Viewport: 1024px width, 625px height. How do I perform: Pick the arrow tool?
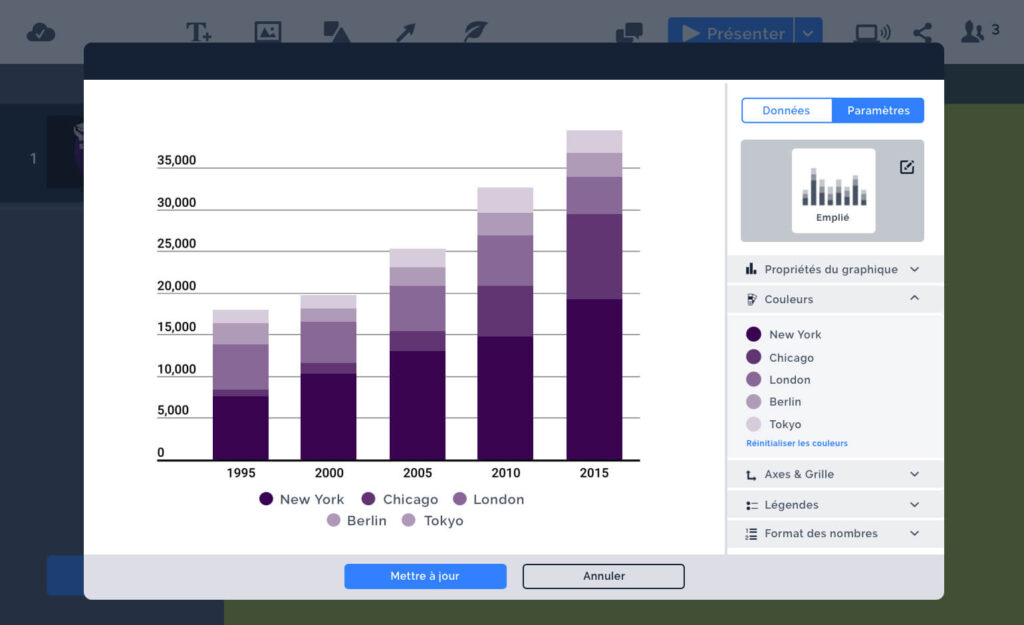point(405,30)
